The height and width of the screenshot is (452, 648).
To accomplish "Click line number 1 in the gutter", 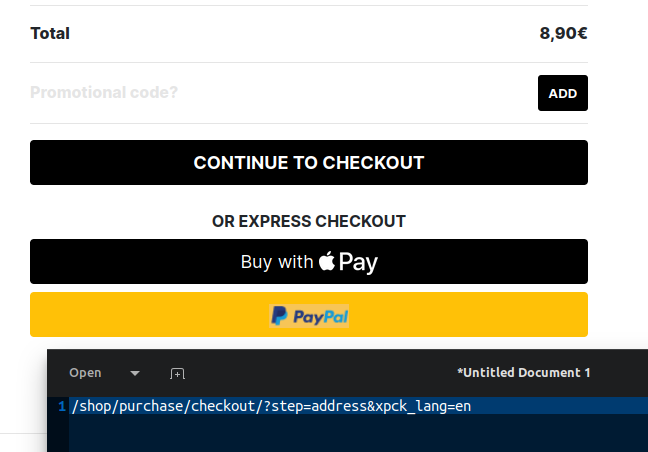I will [62, 406].
